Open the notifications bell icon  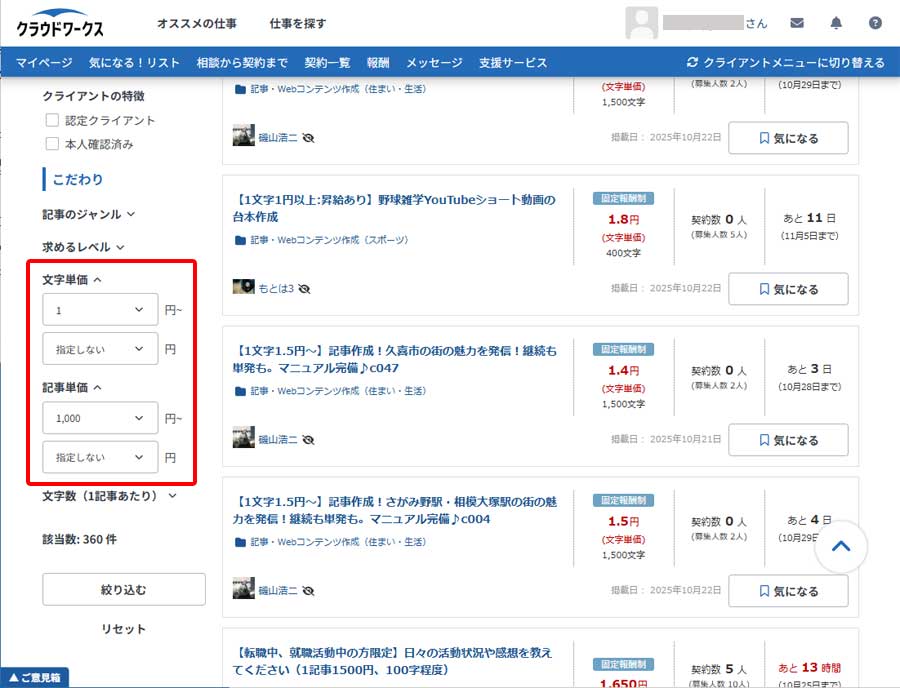click(836, 23)
